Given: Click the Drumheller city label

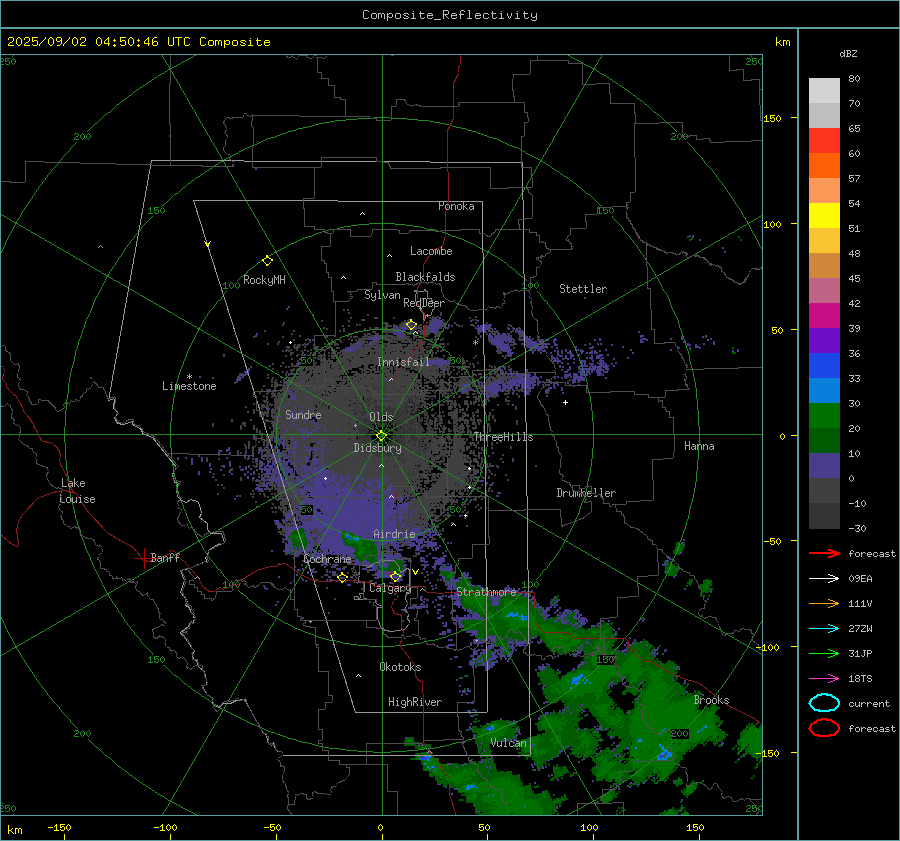Looking at the screenshot, I should tap(586, 493).
